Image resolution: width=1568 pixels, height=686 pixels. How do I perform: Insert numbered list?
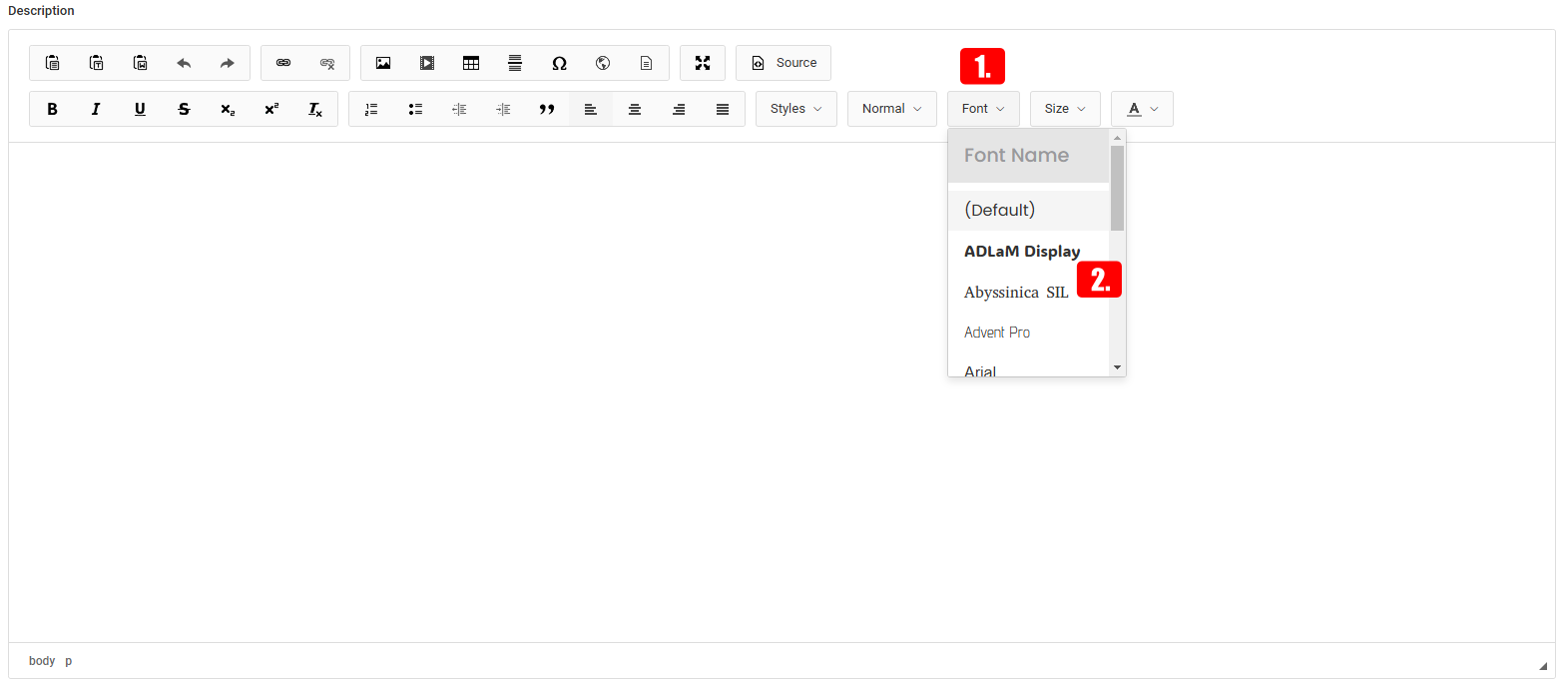(x=371, y=110)
